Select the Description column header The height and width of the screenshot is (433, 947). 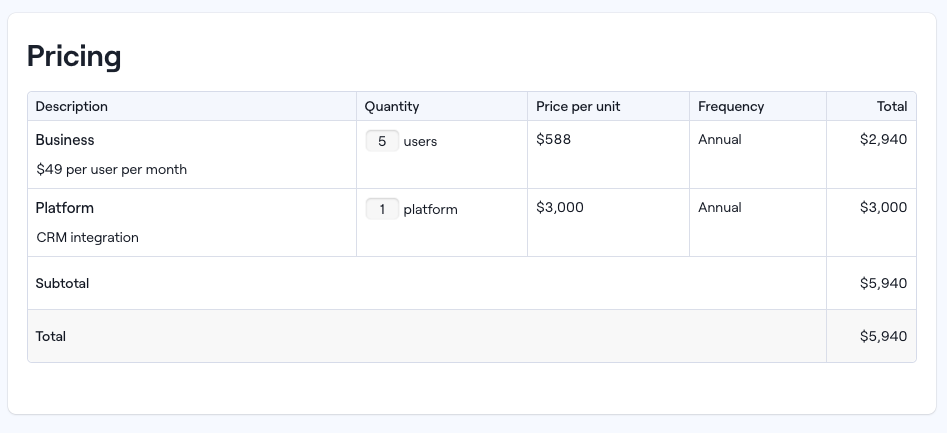pyautogui.click(x=72, y=106)
